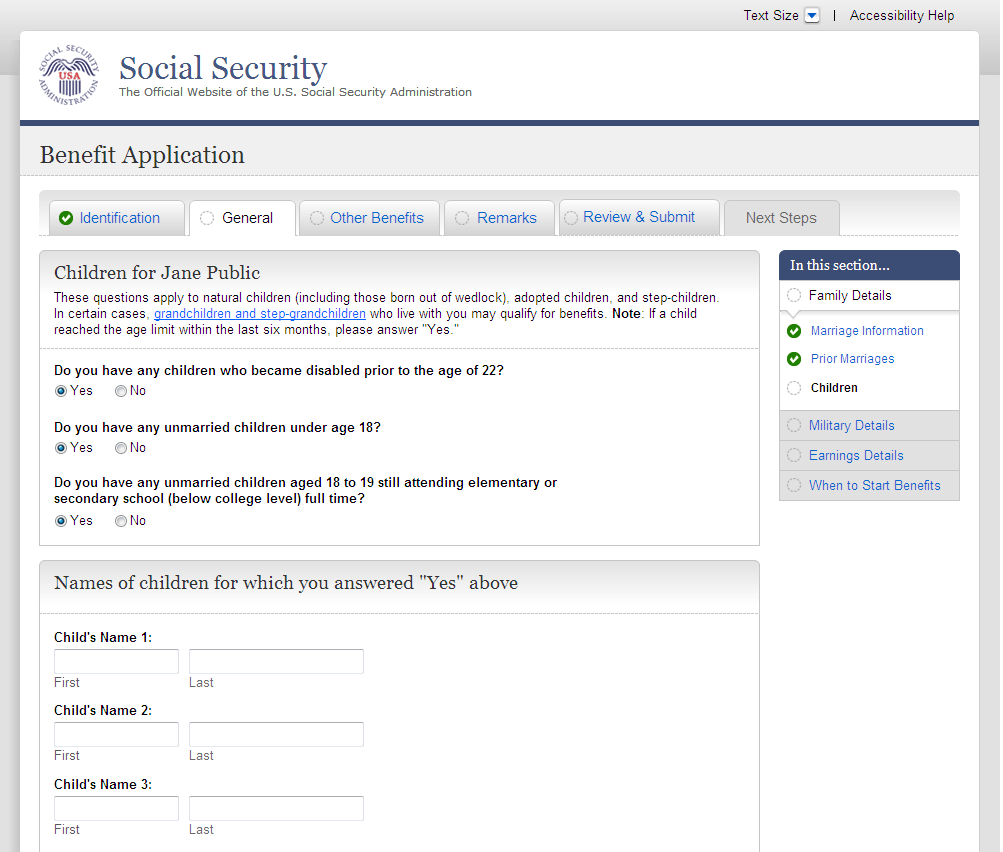Choose Yes for children aged 18 to 19
This screenshot has width=1003, height=852.
point(61,521)
